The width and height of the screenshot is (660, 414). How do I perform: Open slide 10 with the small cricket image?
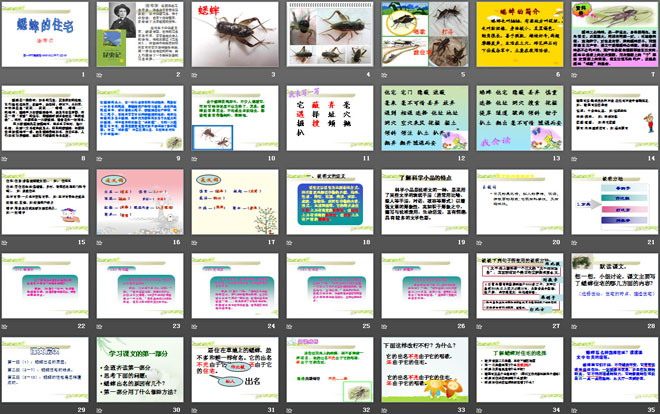(235, 120)
